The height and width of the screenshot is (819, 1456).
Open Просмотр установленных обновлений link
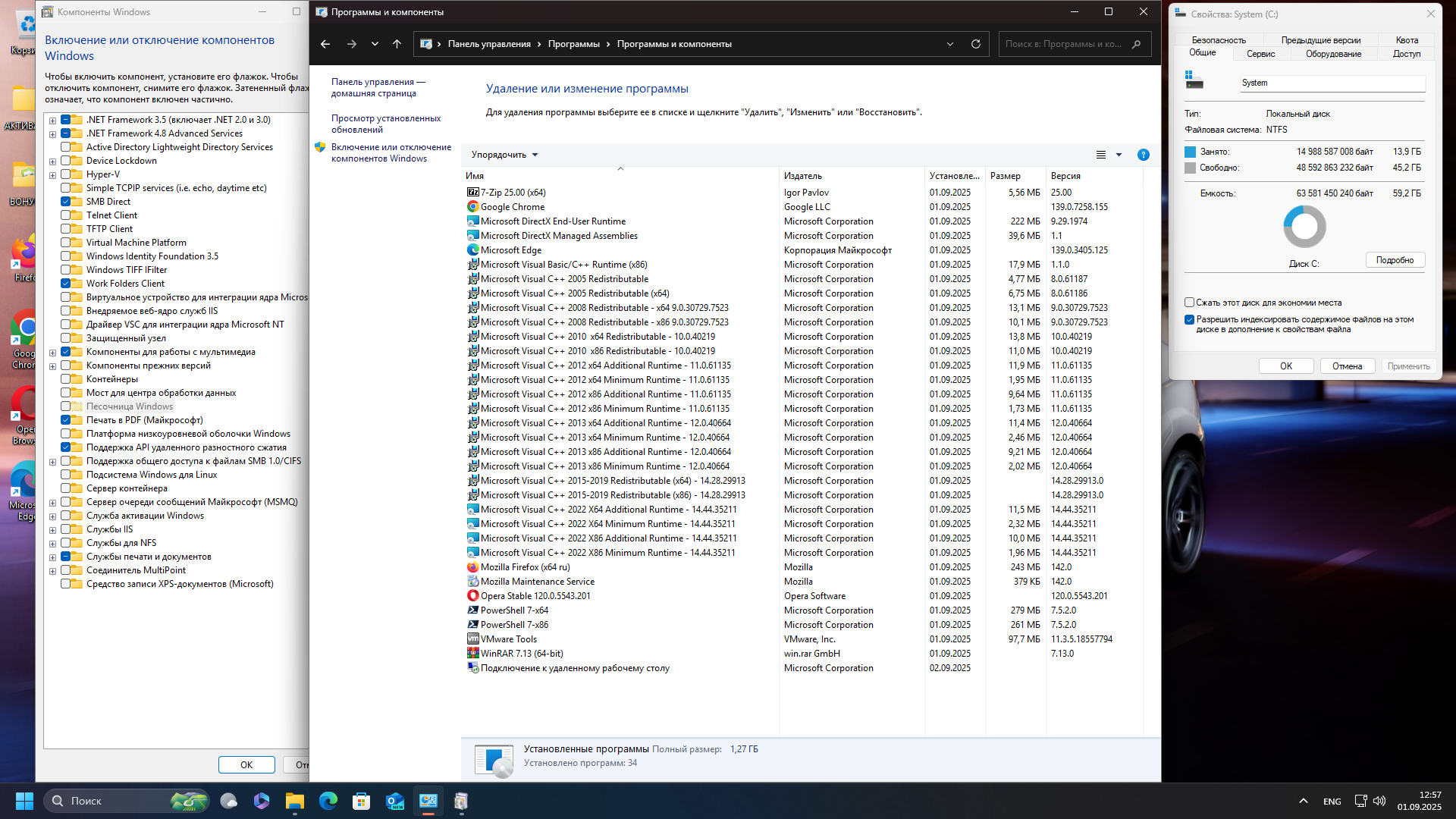[386, 124]
